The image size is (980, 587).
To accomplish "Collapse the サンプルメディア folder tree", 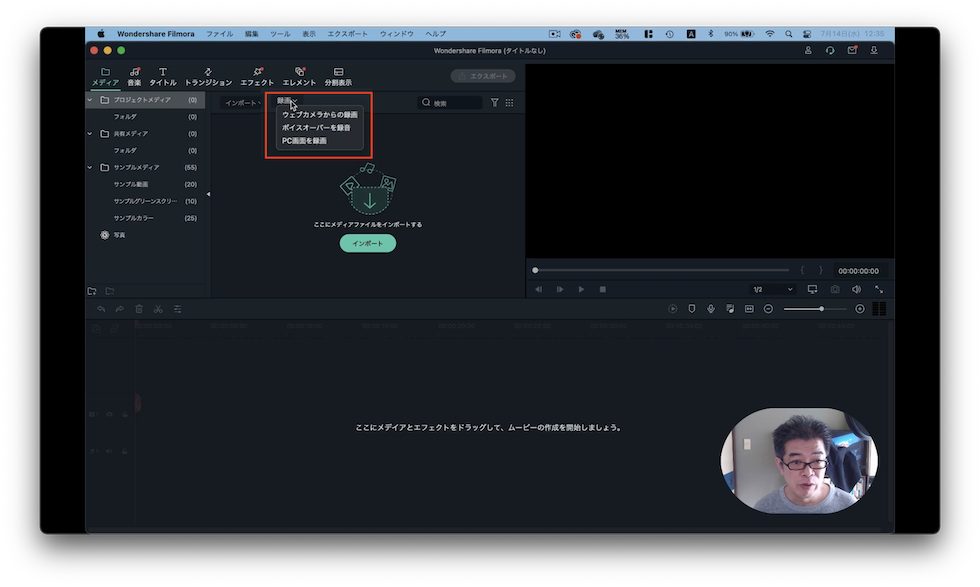I will coord(90,167).
